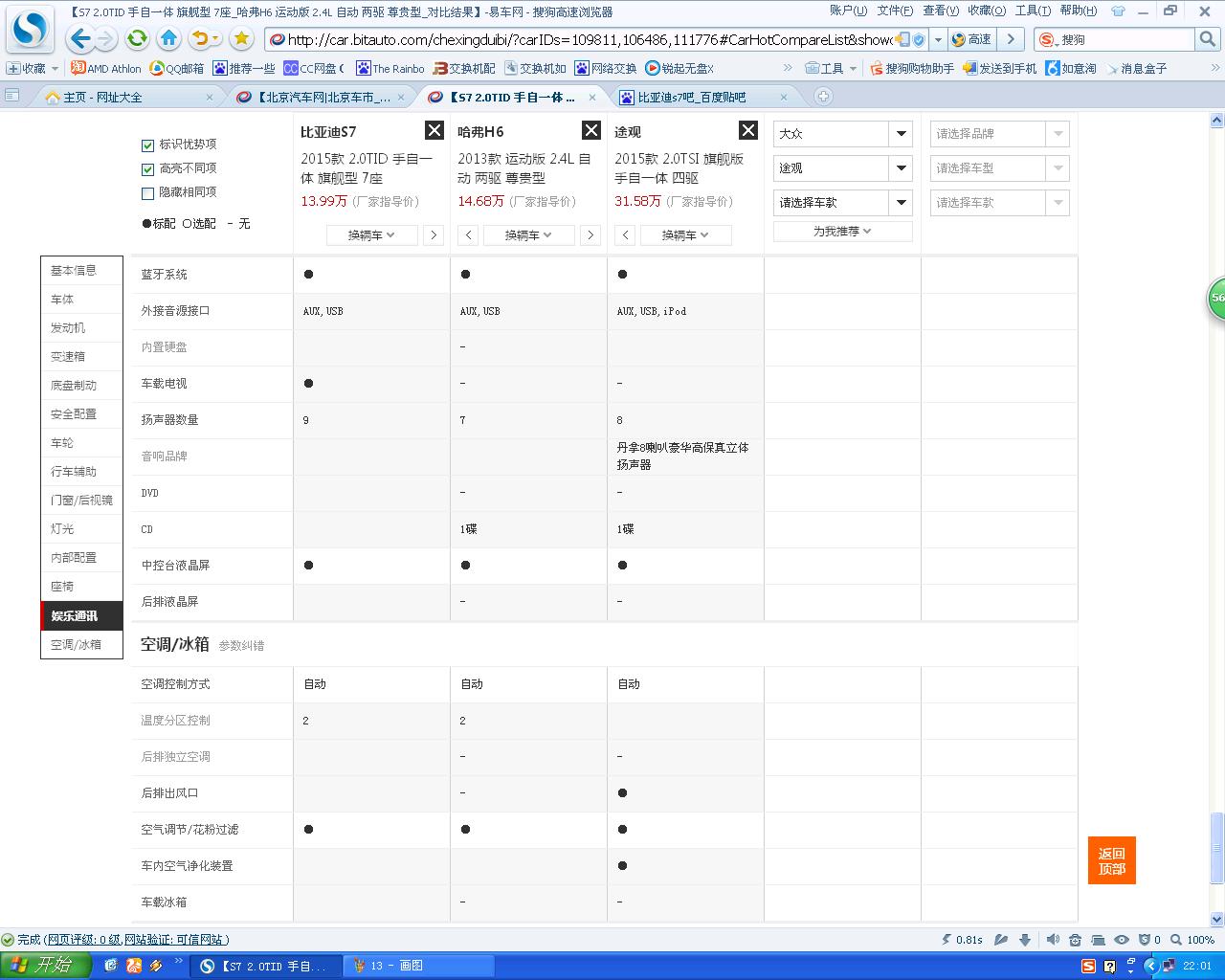The image size is (1225, 980).
Task: Open the 文件(F) menu
Action: tap(895, 11)
